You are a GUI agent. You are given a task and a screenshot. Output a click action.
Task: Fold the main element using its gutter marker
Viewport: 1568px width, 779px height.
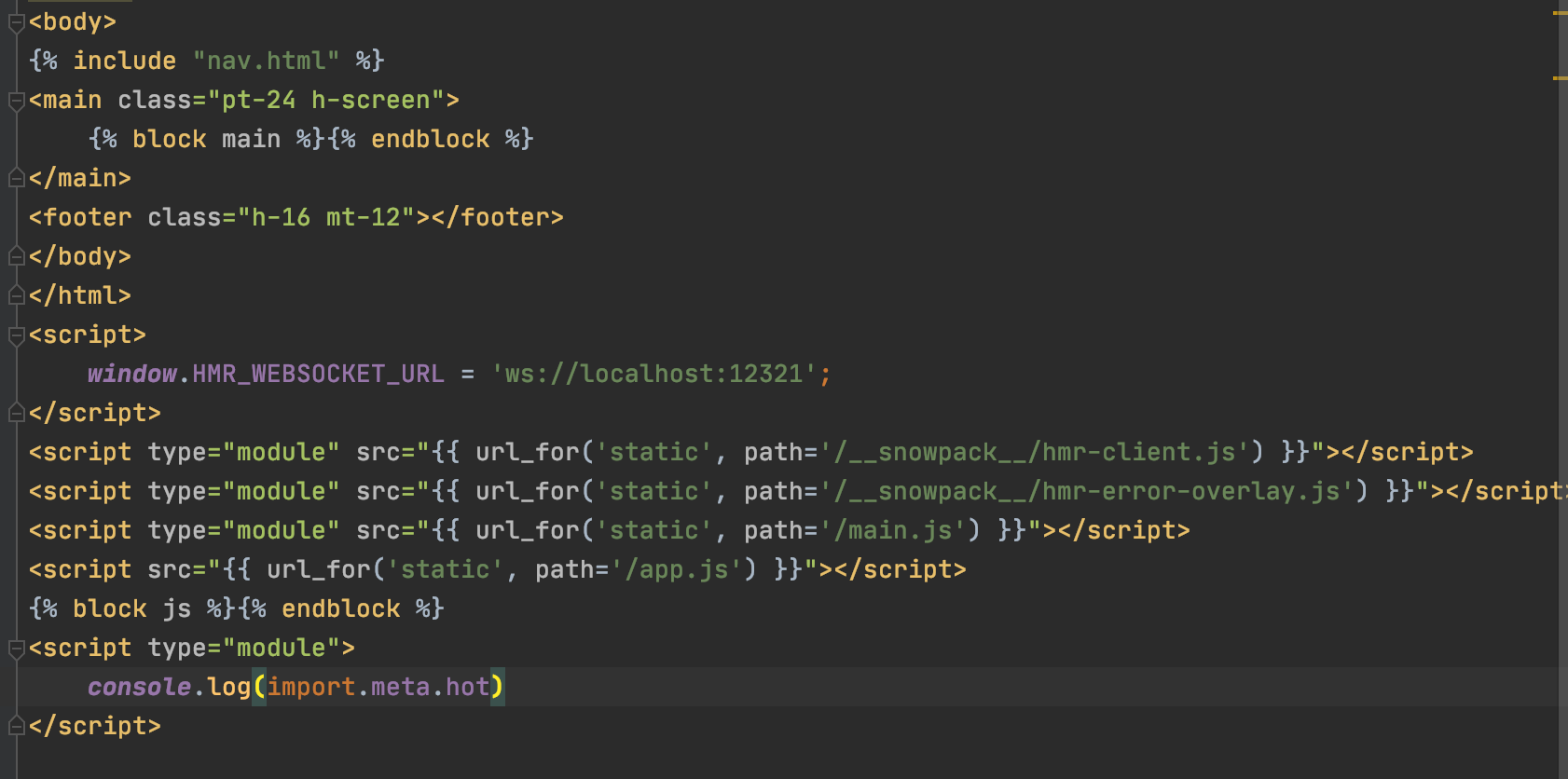(x=16, y=101)
